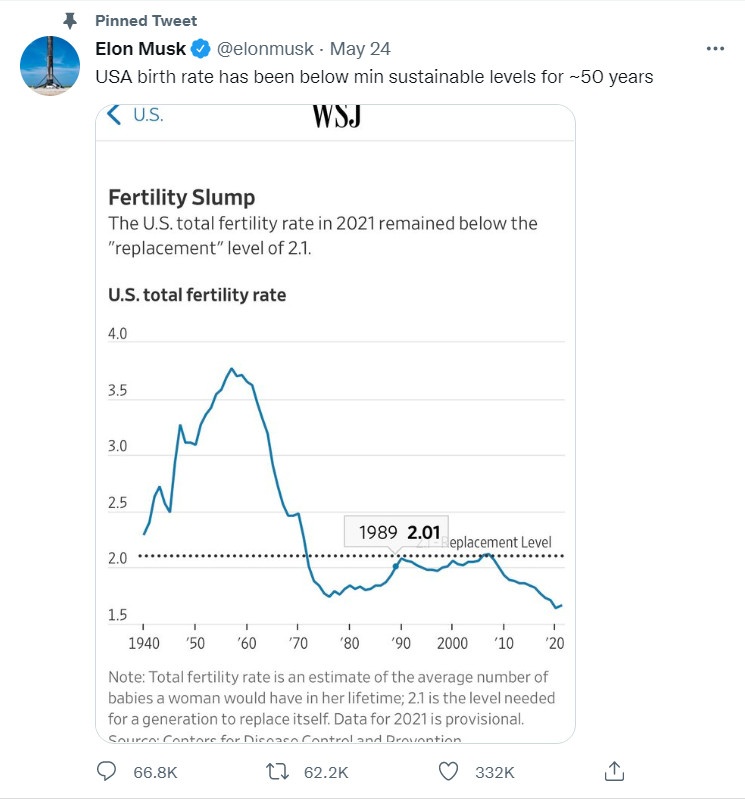The width and height of the screenshot is (745, 800).
Task: Open the Fertility Slump chart image
Action: 335,420
